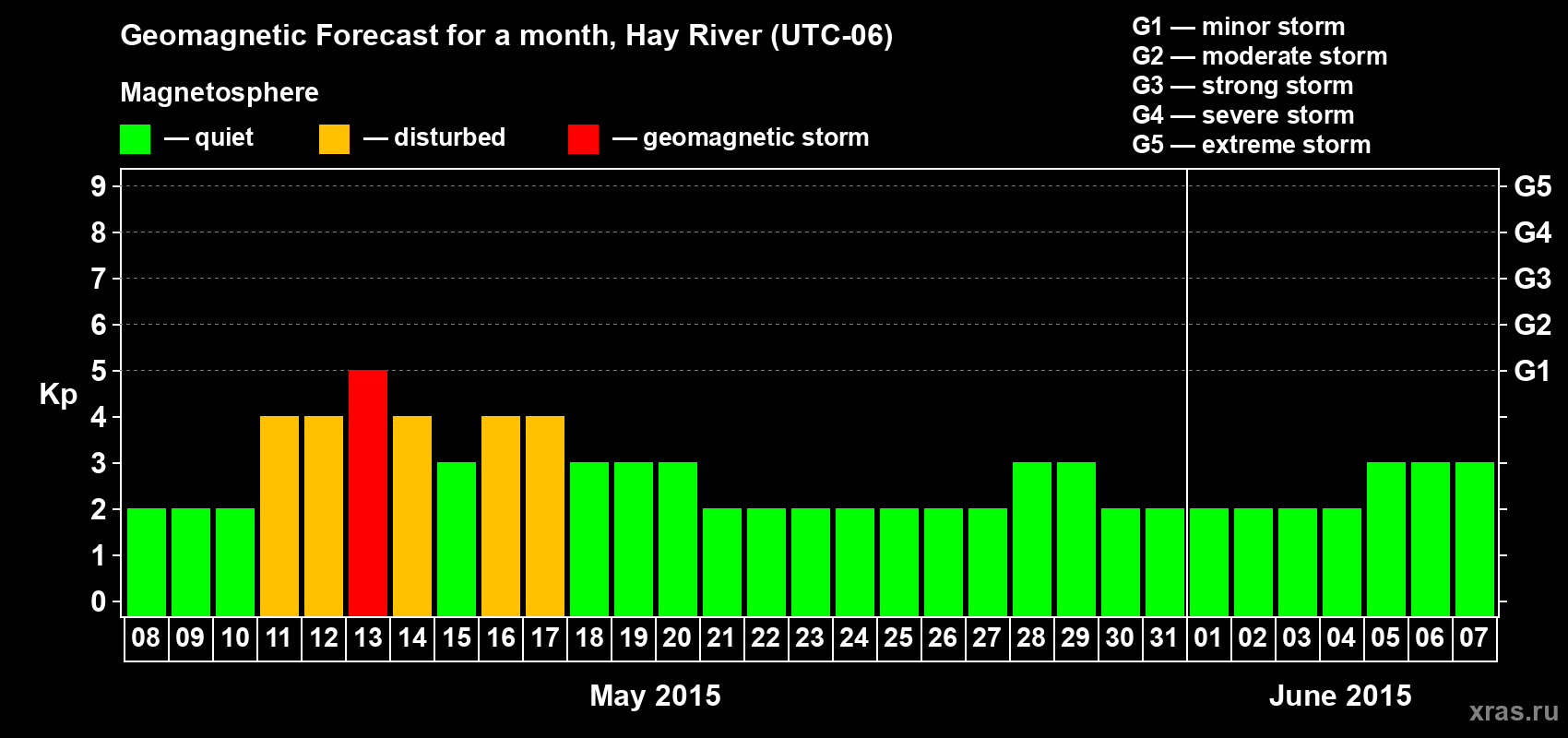Click the Kp axis label
Image resolution: width=1568 pixels, height=738 pixels.
pos(58,395)
